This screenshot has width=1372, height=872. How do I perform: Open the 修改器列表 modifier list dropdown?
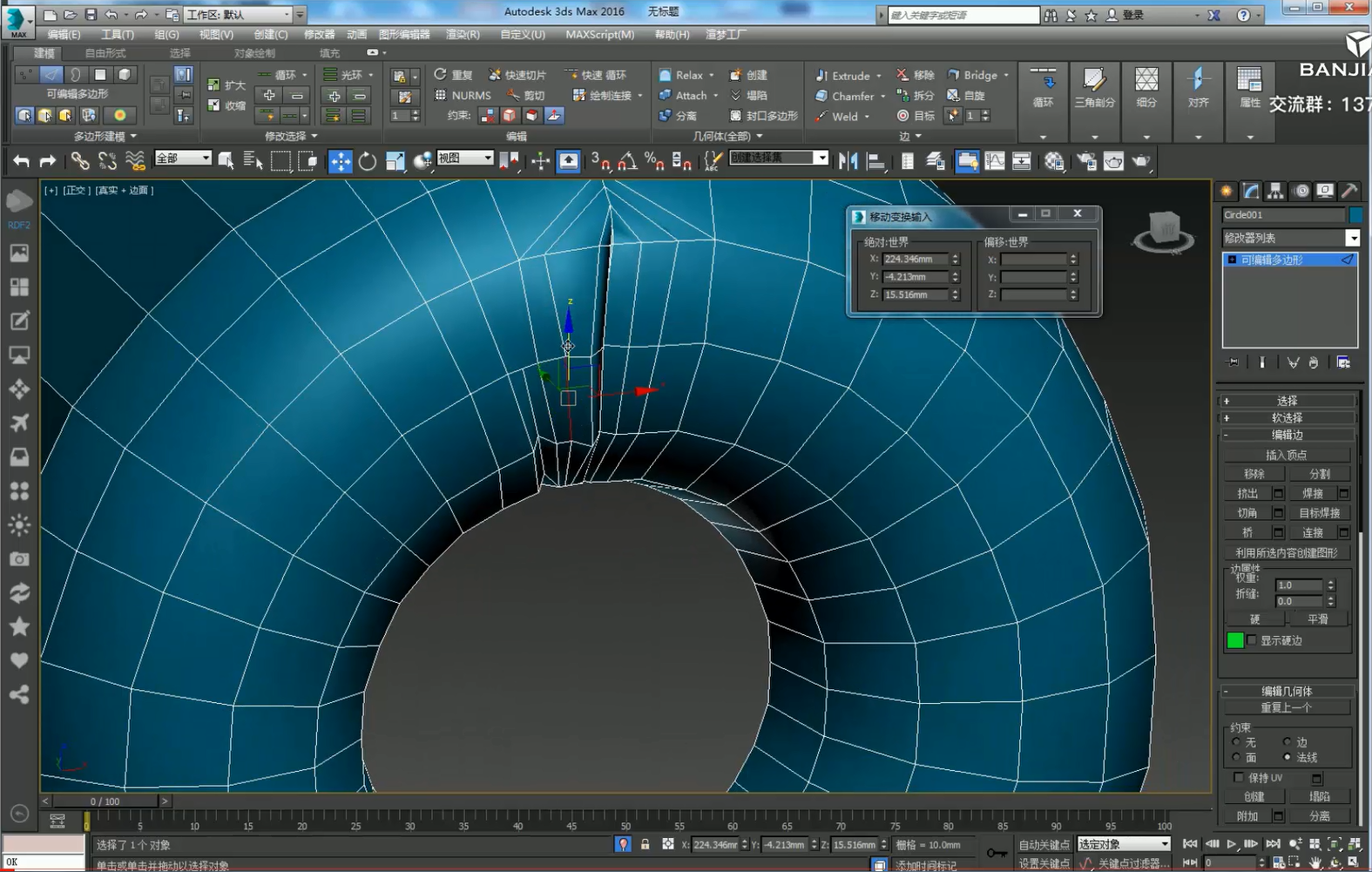click(x=1291, y=238)
